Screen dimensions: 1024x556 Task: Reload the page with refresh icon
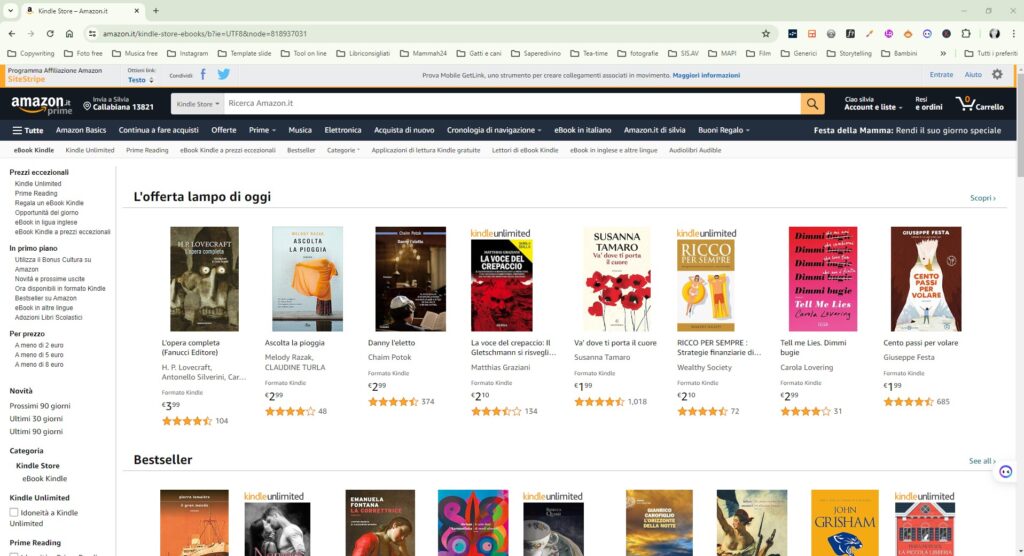(x=50, y=33)
